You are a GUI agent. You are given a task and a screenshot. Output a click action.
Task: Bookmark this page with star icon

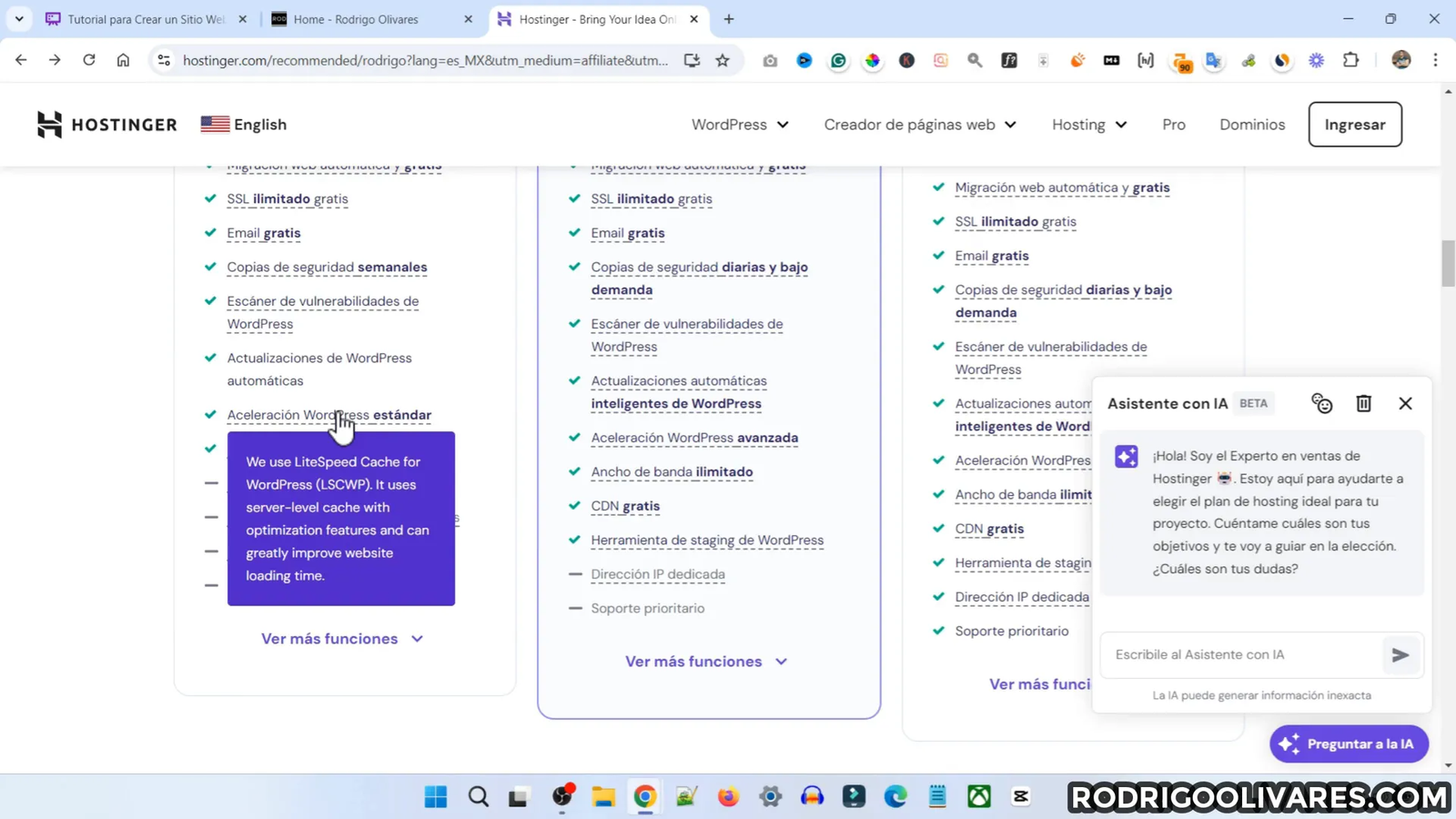click(x=723, y=60)
